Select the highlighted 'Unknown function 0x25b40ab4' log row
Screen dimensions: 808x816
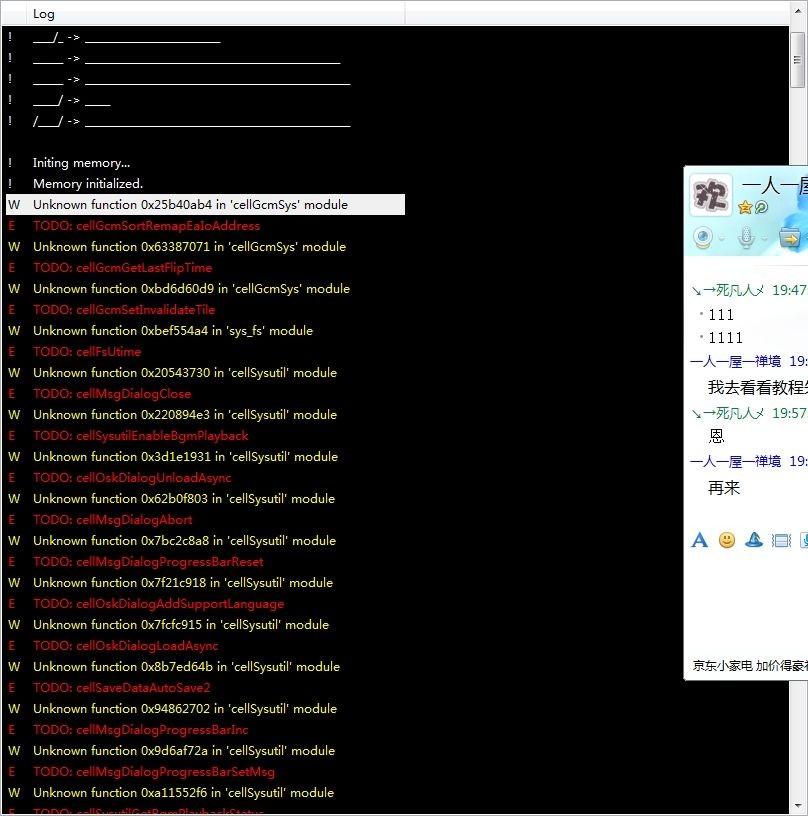(x=206, y=205)
